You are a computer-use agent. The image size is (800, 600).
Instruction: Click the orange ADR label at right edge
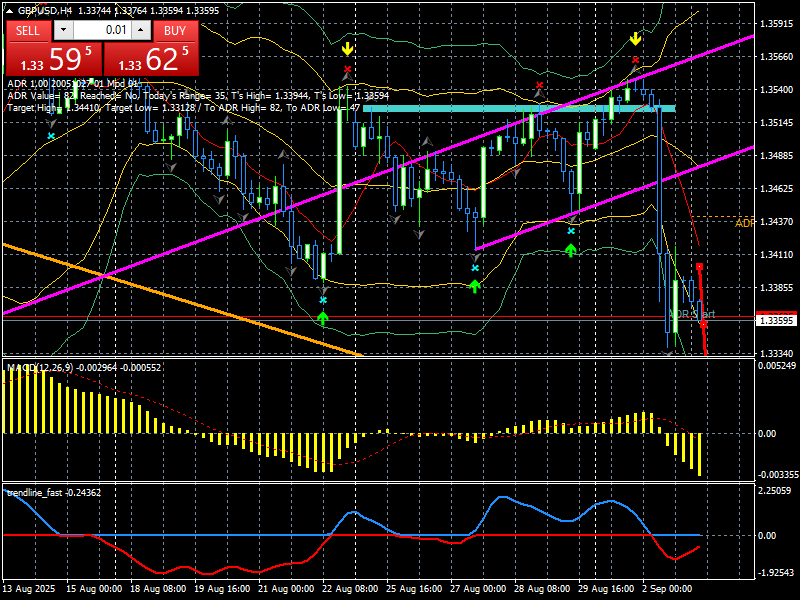coord(745,223)
